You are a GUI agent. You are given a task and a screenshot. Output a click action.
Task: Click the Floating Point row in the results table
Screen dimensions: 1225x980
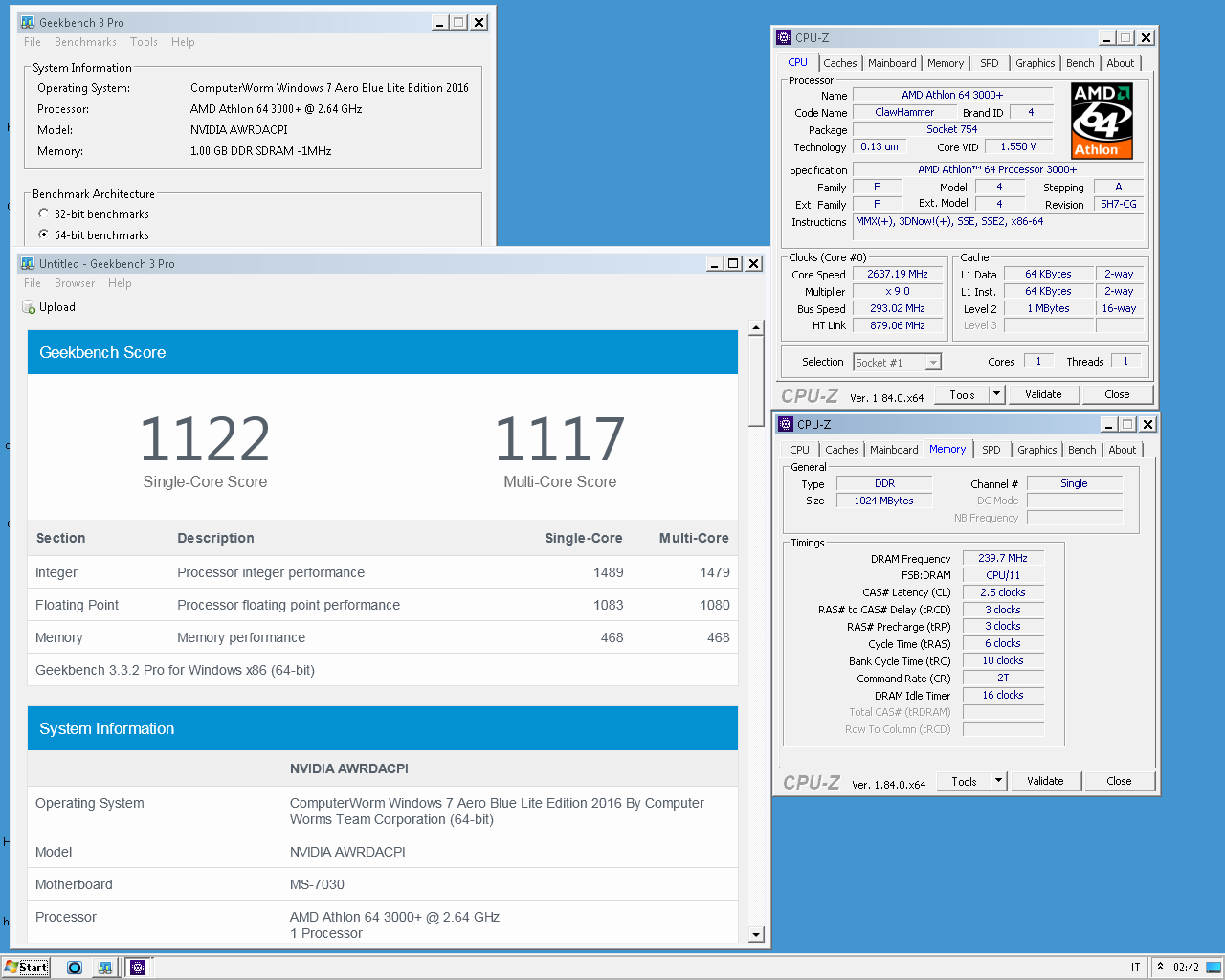pyautogui.click(x=383, y=605)
